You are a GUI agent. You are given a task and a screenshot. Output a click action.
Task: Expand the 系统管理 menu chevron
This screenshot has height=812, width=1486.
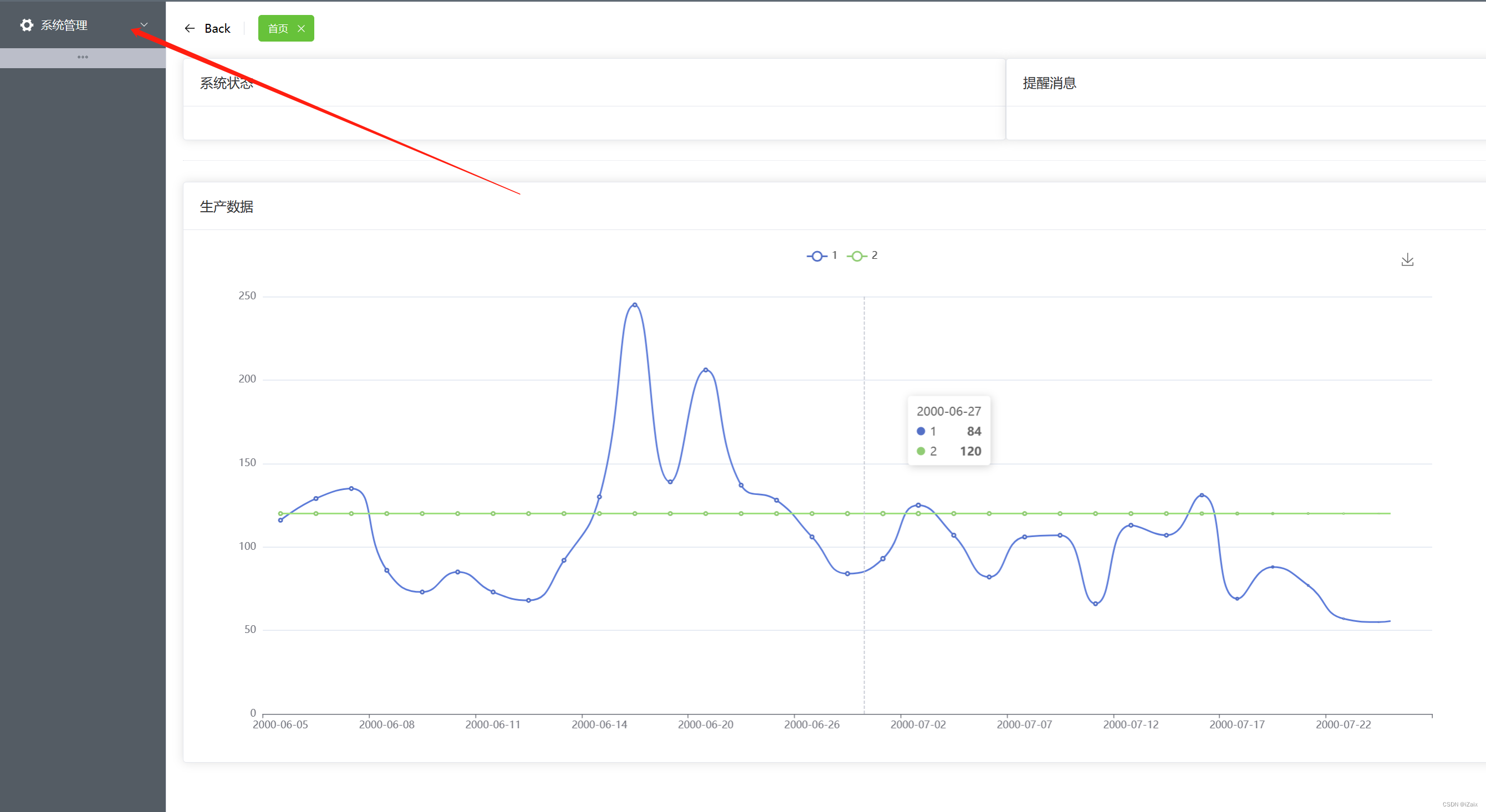pyautogui.click(x=144, y=25)
